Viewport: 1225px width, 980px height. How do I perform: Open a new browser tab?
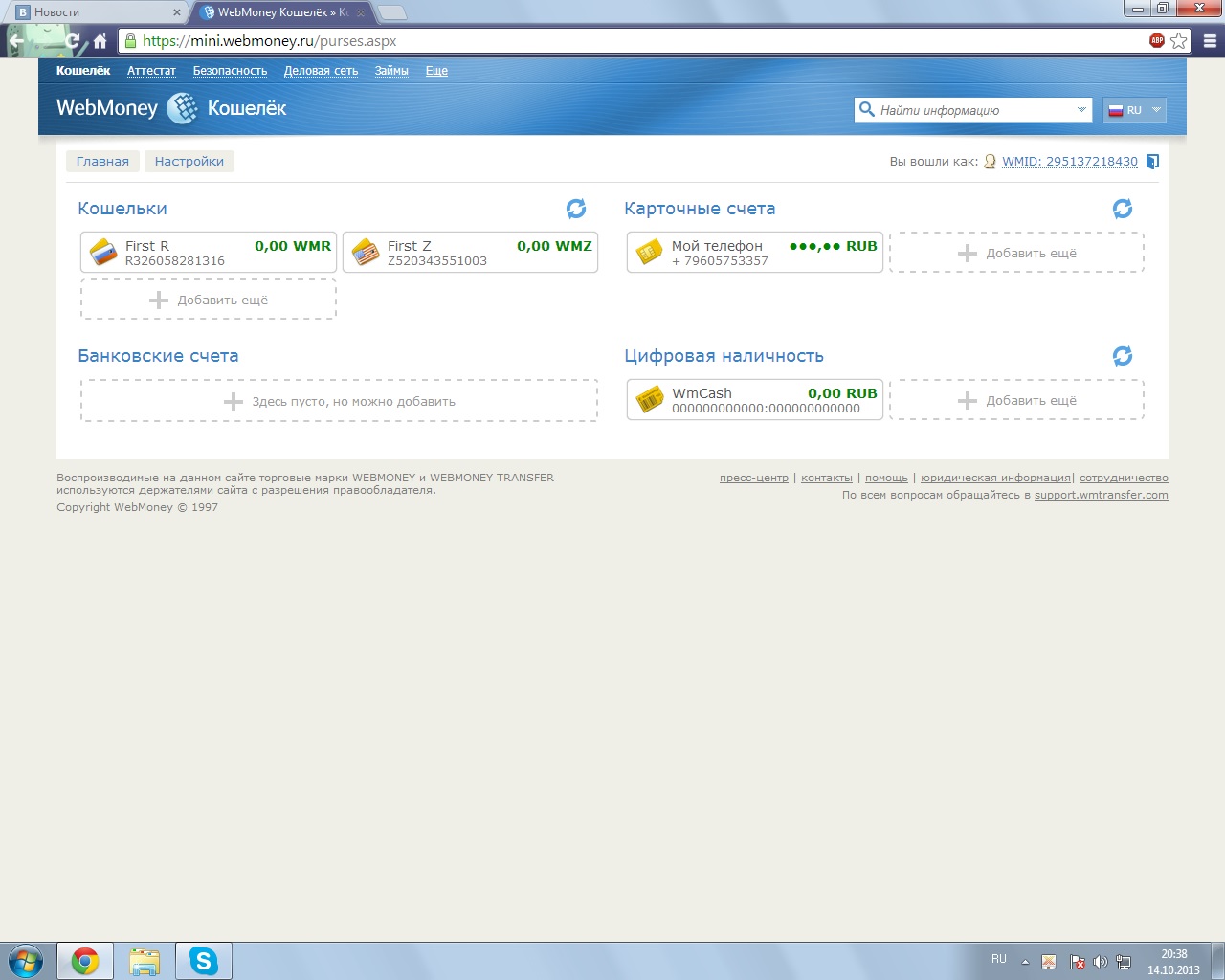392,13
